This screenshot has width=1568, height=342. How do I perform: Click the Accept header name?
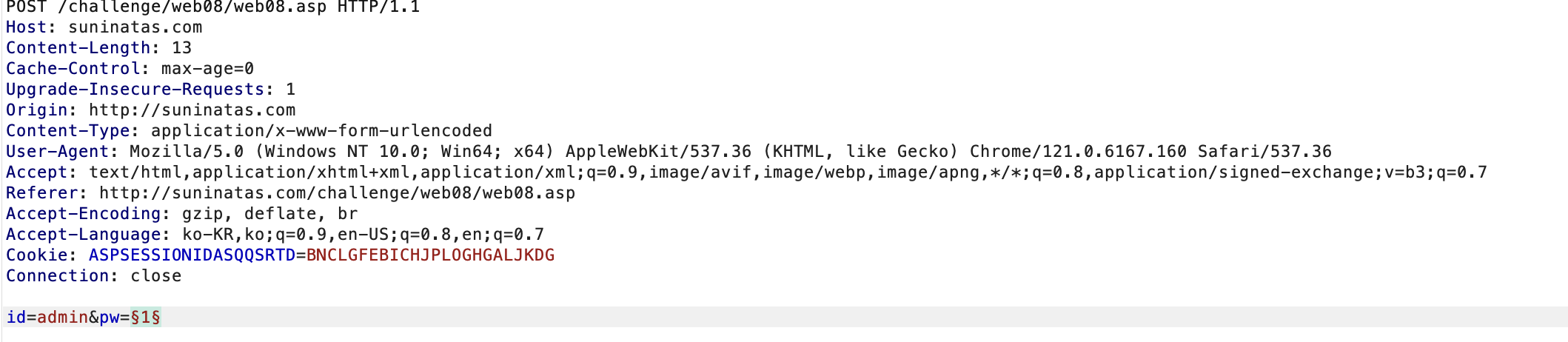tap(37, 172)
